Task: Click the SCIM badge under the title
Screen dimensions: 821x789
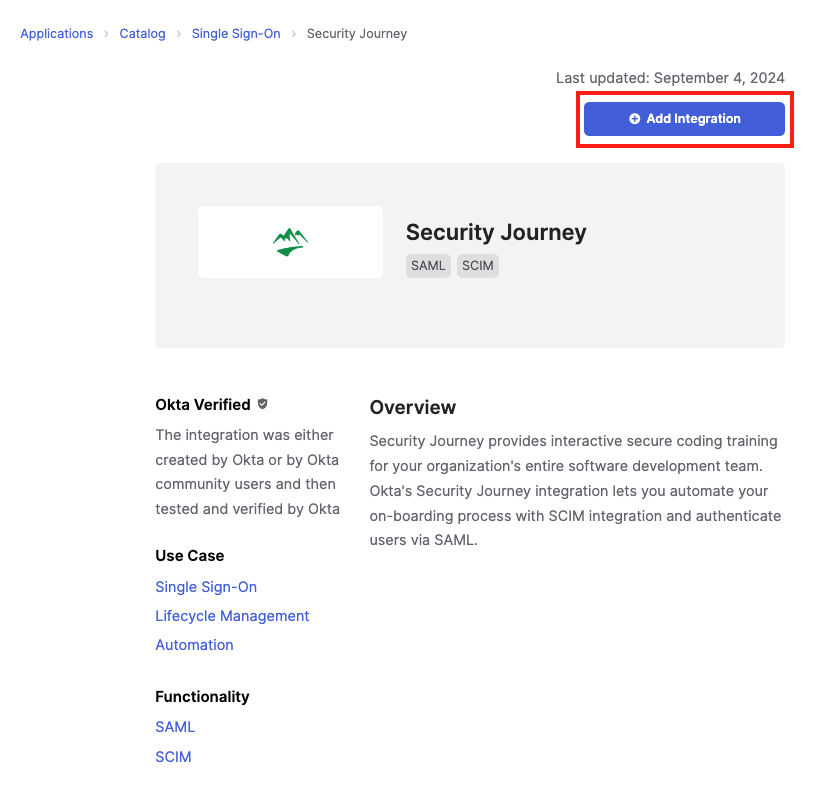Action: (477, 266)
